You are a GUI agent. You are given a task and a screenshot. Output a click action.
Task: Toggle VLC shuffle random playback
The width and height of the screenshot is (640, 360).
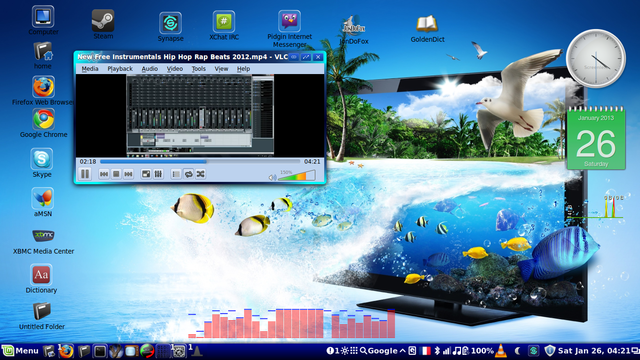200,174
